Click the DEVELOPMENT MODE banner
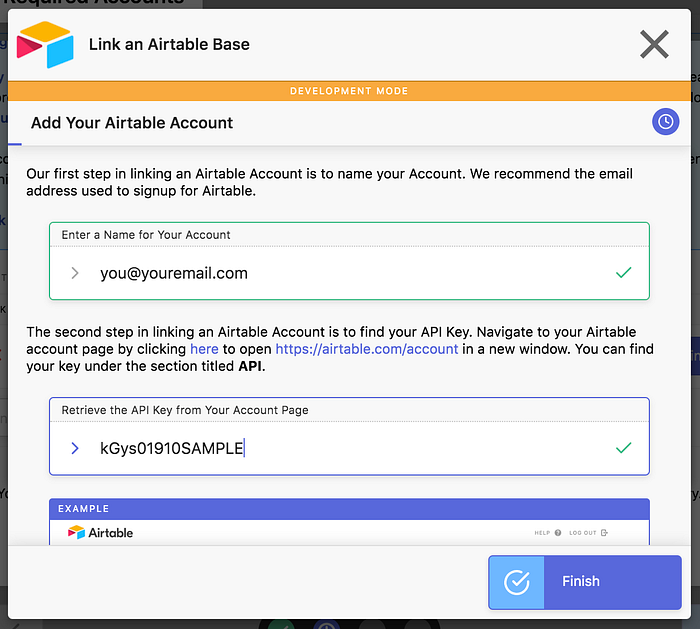 click(349, 91)
